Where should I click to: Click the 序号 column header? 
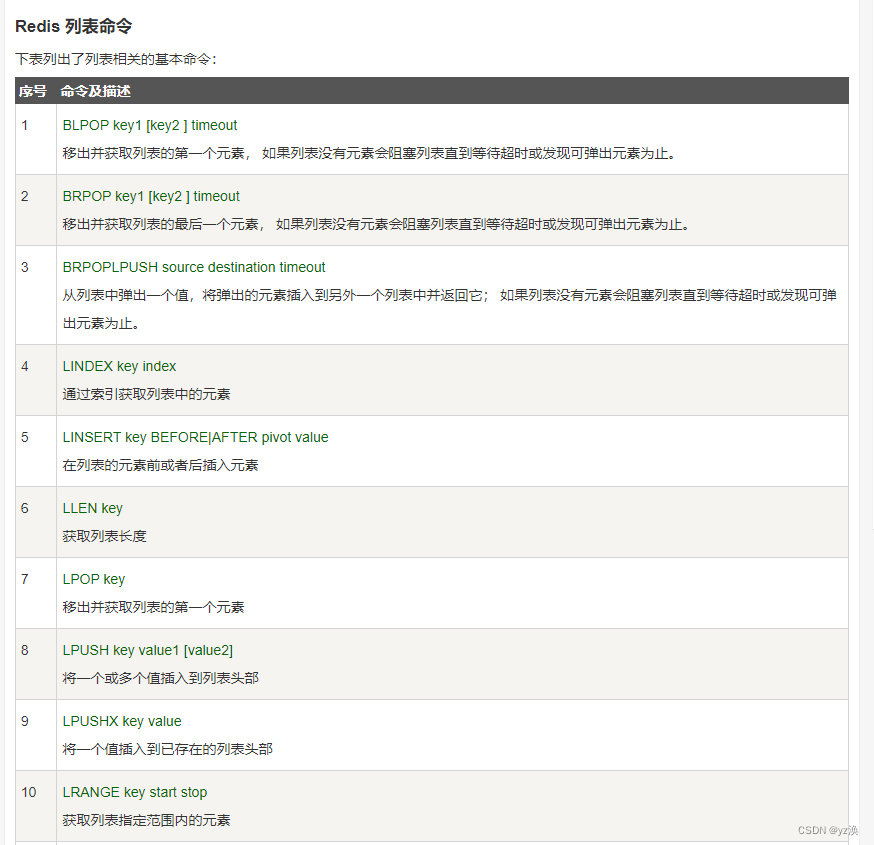coord(29,91)
